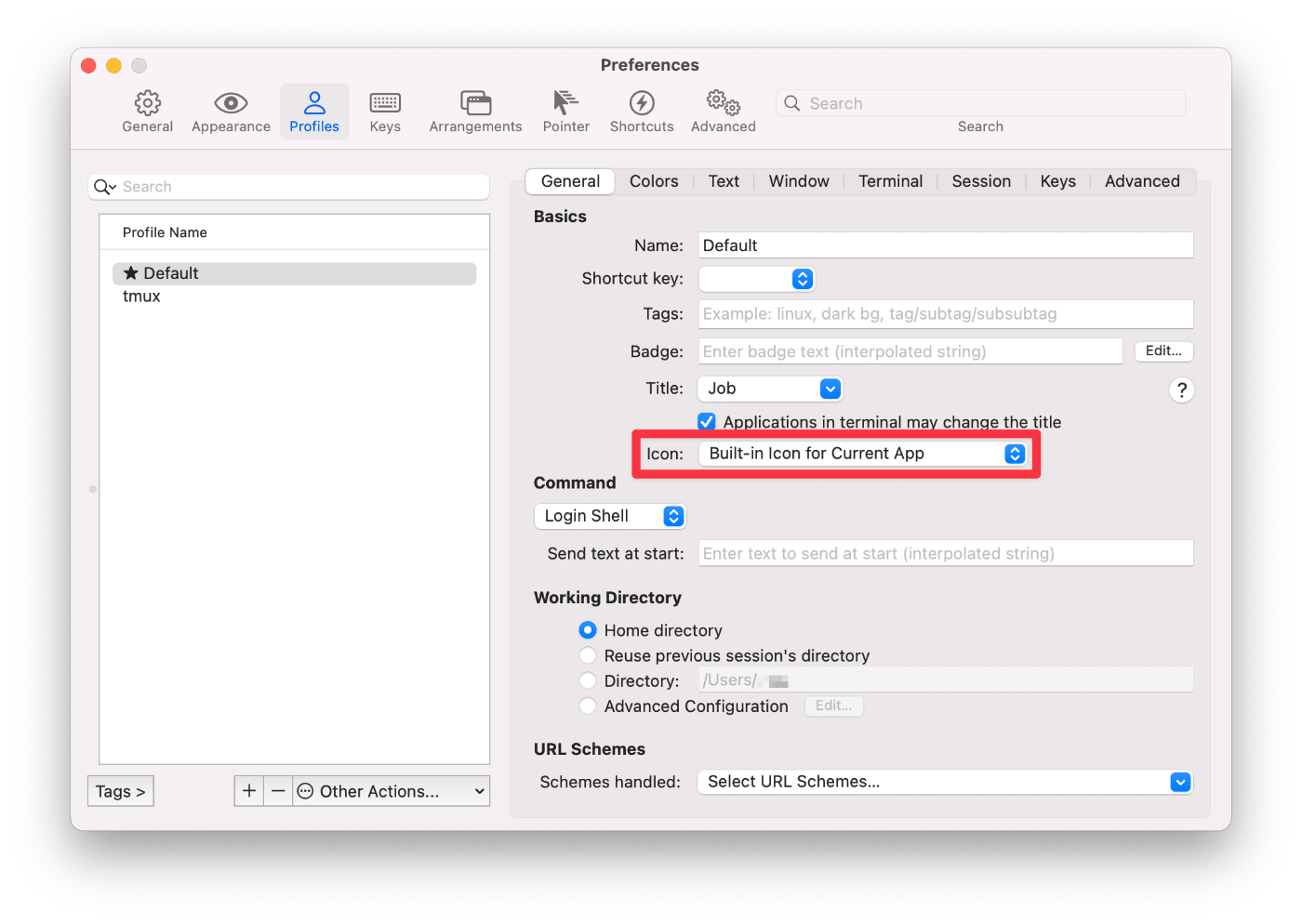Click the profile list Search field
This screenshot has width=1302, height=924.
tap(288, 187)
